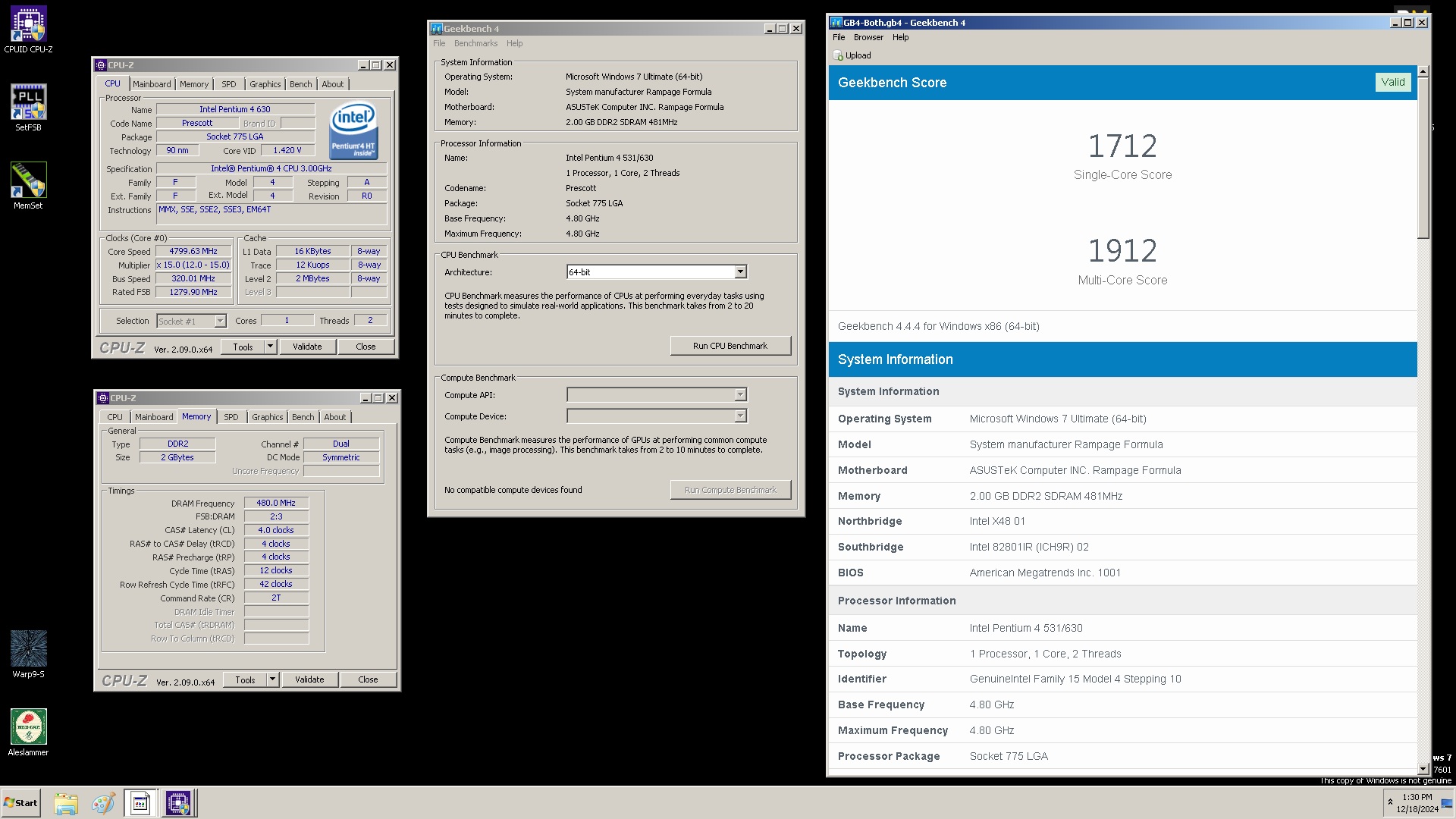Viewport: 1456px width, 819px height.
Task: Click results scrollbar up arrow
Action: pyautogui.click(x=1423, y=71)
